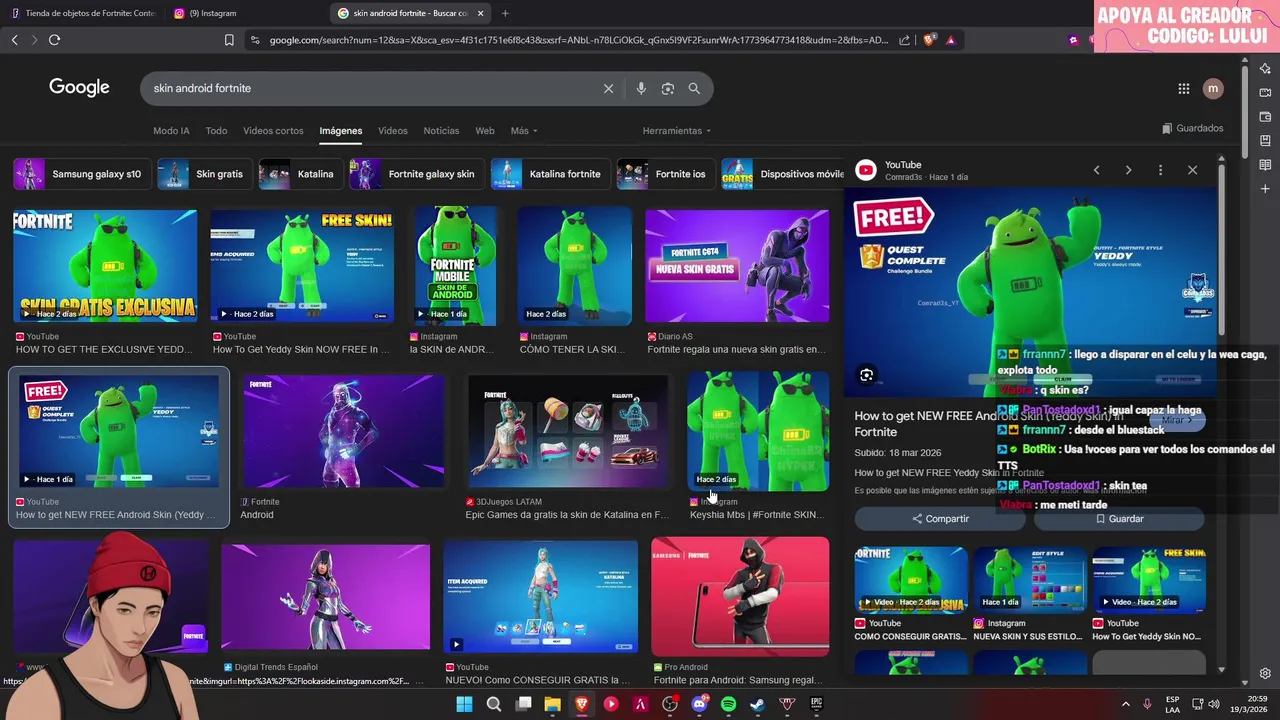Image resolution: width=1280 pixels, height=720 pixels.
Task: Reload the page with the refresh icon
Action: tap(54, 40)
